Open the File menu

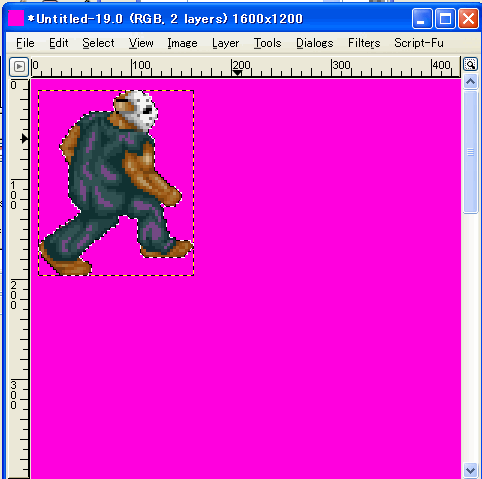(x=25, y=43)
